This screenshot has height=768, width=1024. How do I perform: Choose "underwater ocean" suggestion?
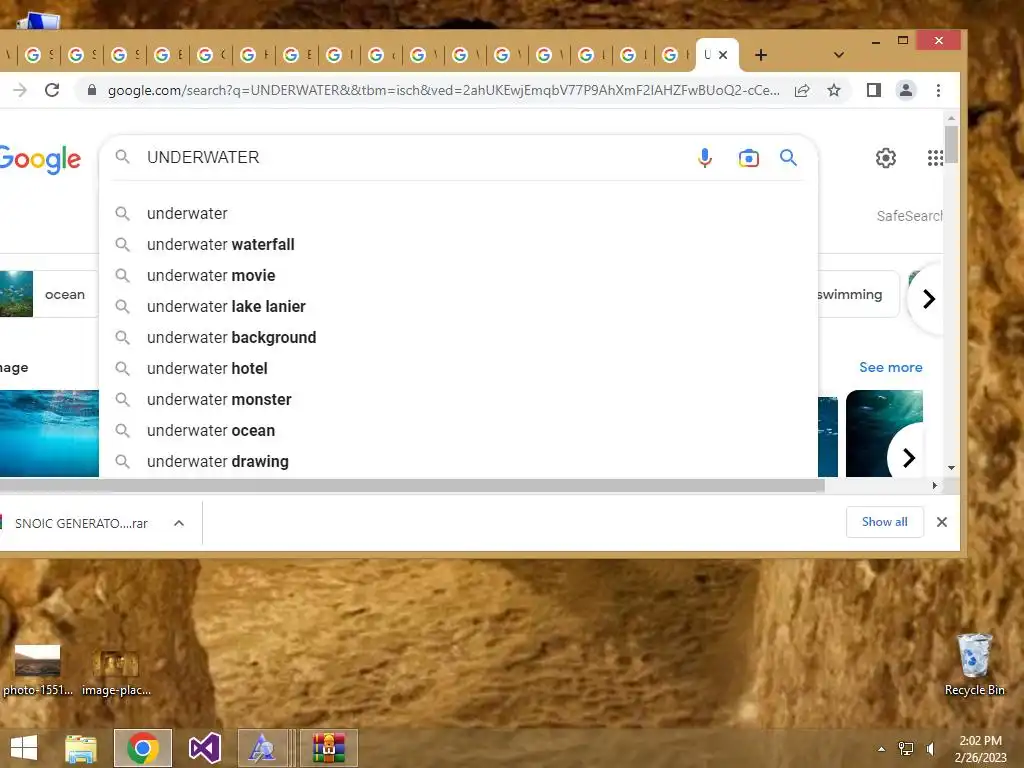coord(211,430)
